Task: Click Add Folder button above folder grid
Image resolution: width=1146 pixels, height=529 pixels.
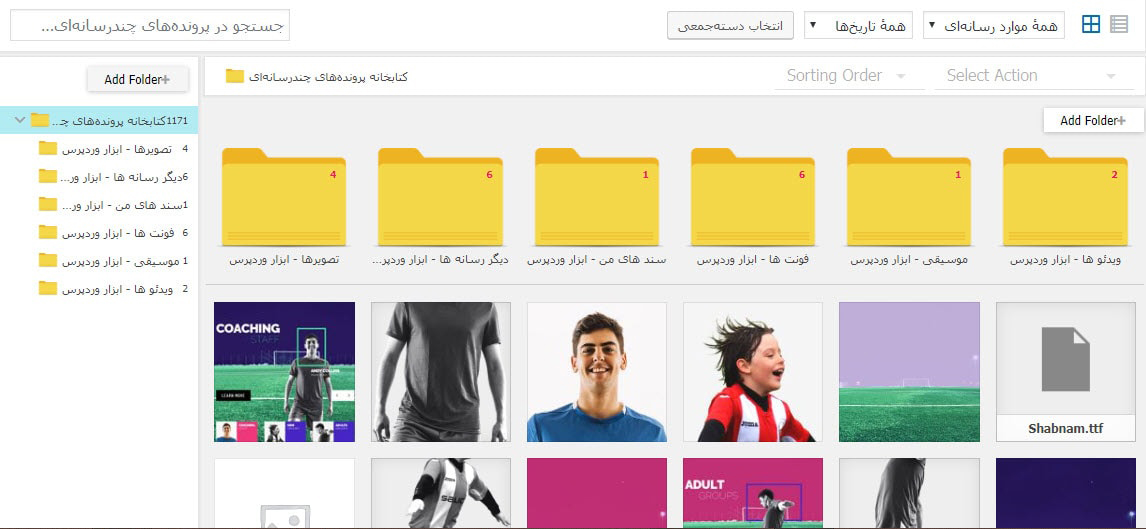Action: (x=1093, y=121)
